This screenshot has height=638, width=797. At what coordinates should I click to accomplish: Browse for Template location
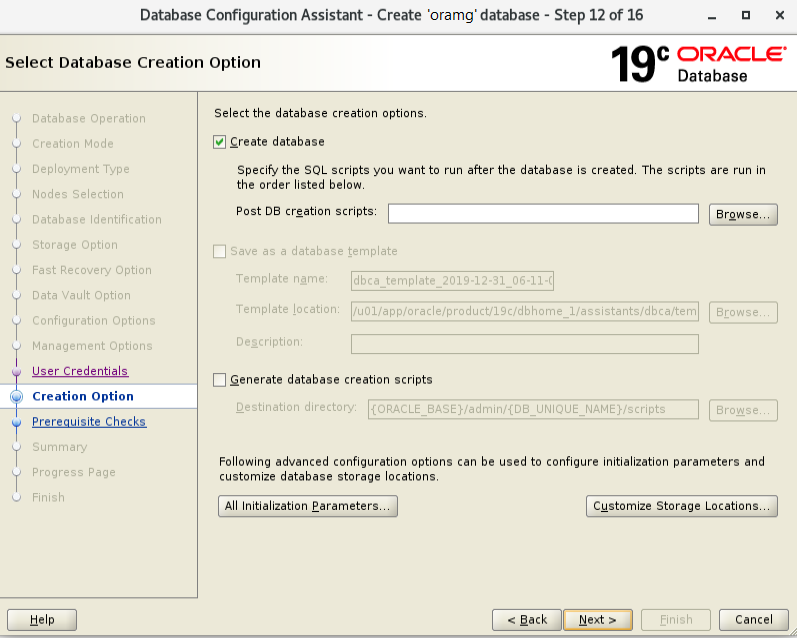743,312
